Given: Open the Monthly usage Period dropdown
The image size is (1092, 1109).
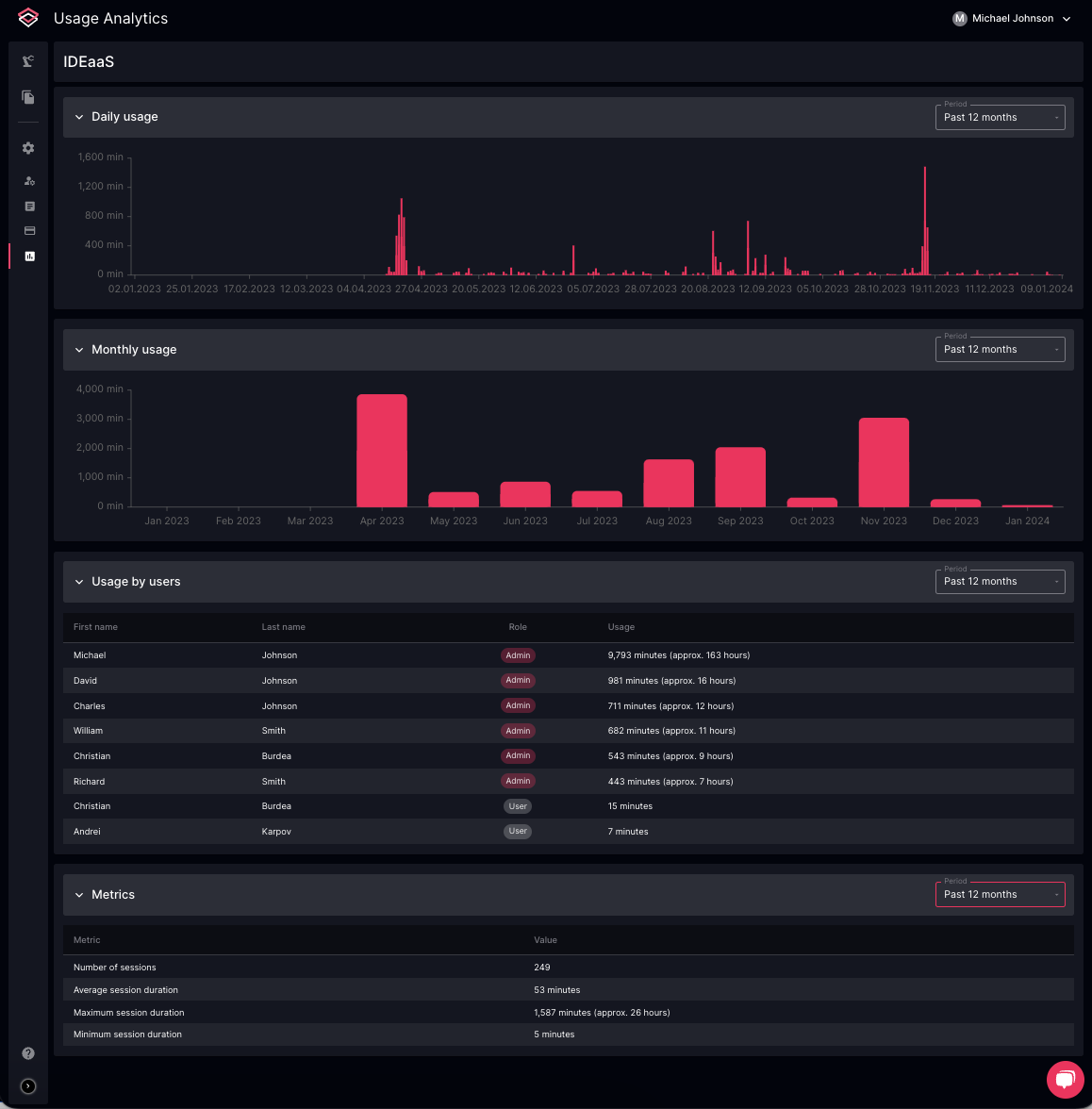Looking at the screenshot, I should (999, 350).
